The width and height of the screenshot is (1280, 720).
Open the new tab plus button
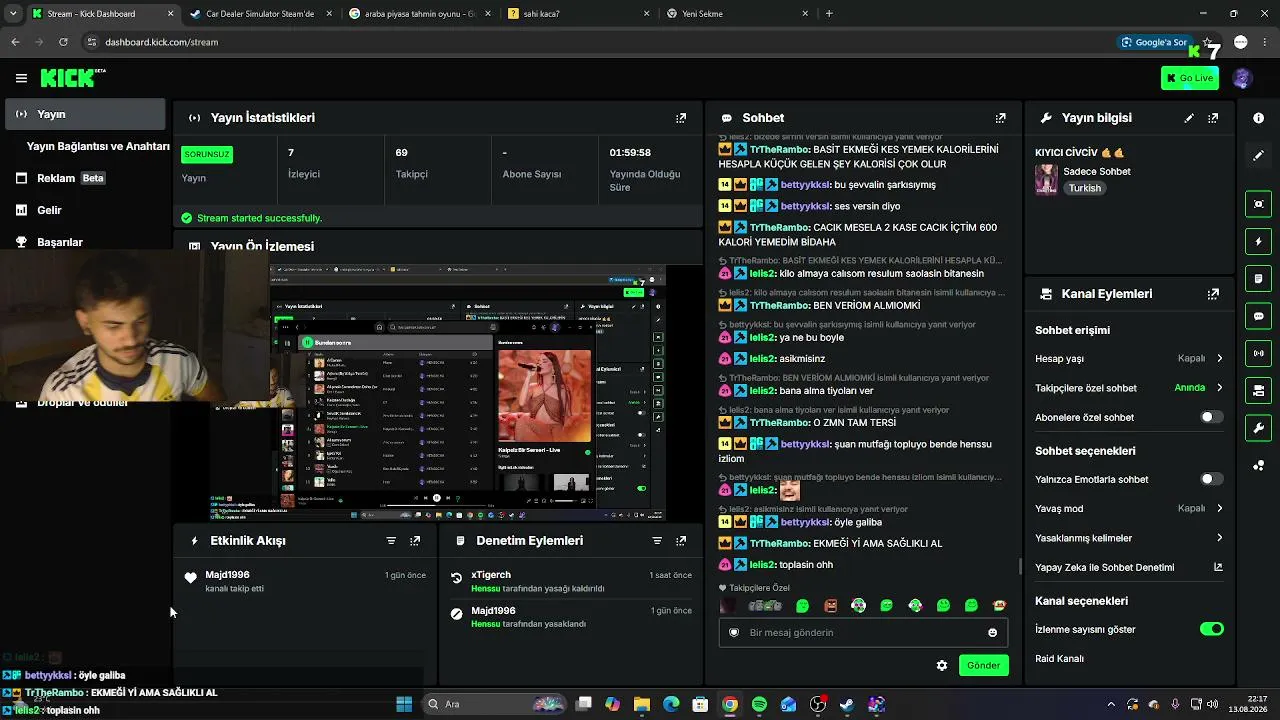tap(829, 14)
